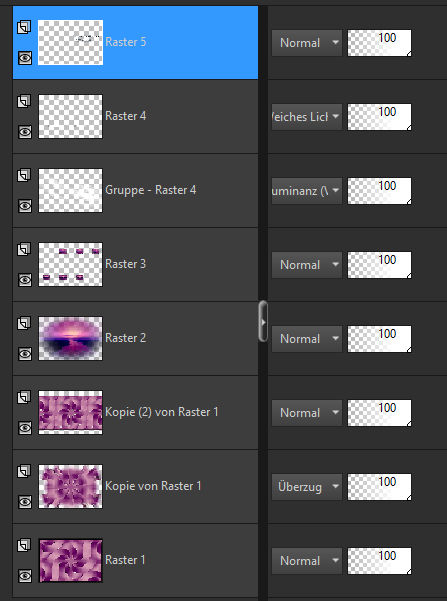Click the layer type icon of Raster 4

click(24, 101)
